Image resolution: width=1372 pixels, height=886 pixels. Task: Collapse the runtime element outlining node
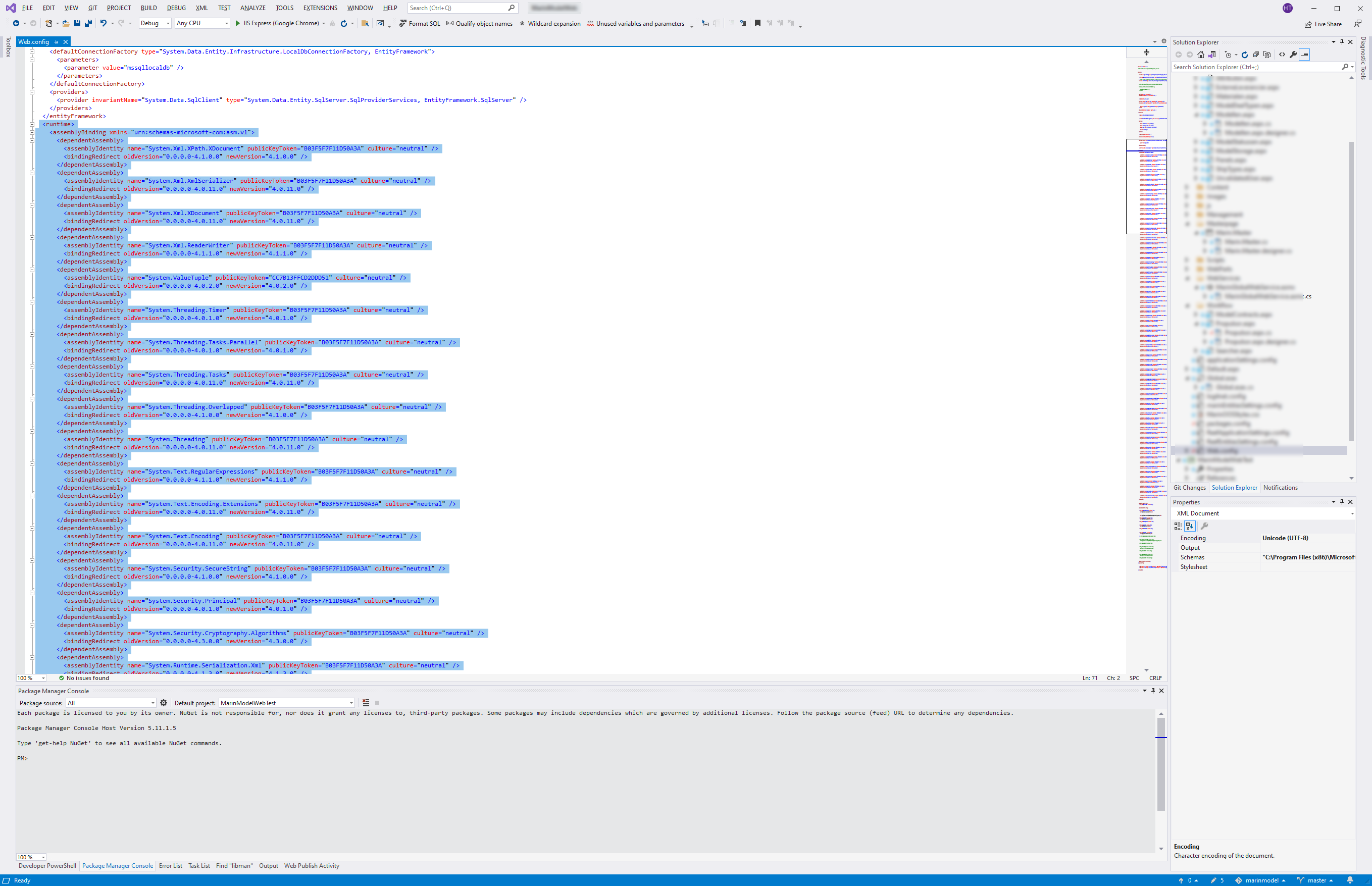click(32, 124)
